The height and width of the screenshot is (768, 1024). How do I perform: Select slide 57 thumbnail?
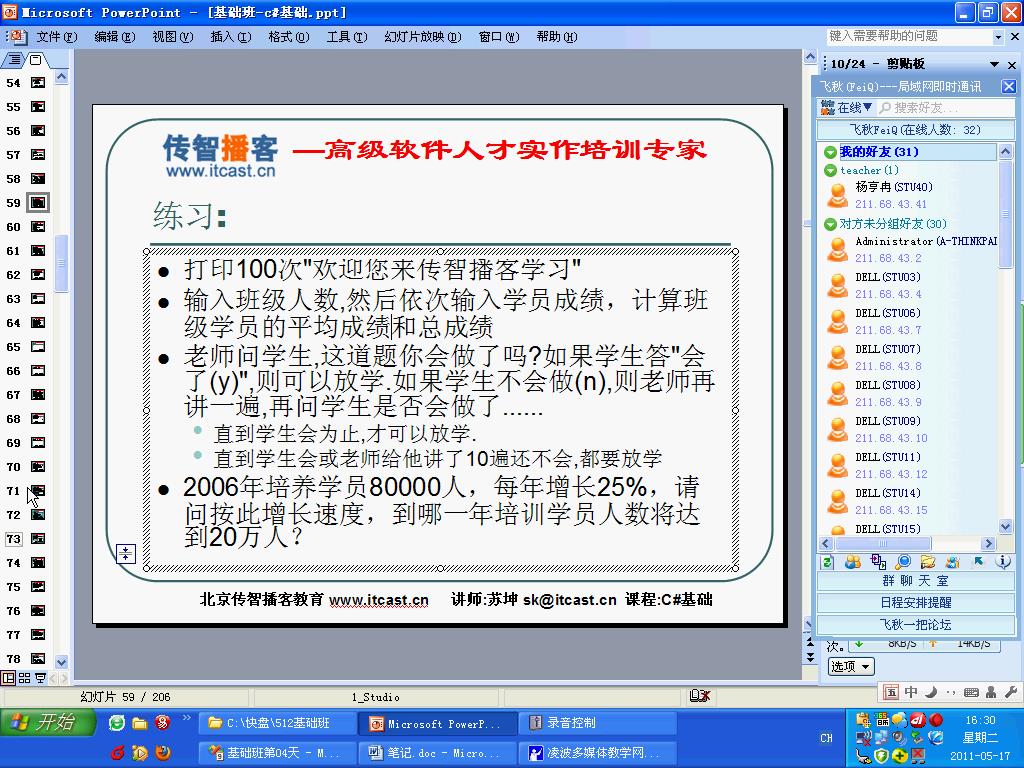(x=39, y=155)
